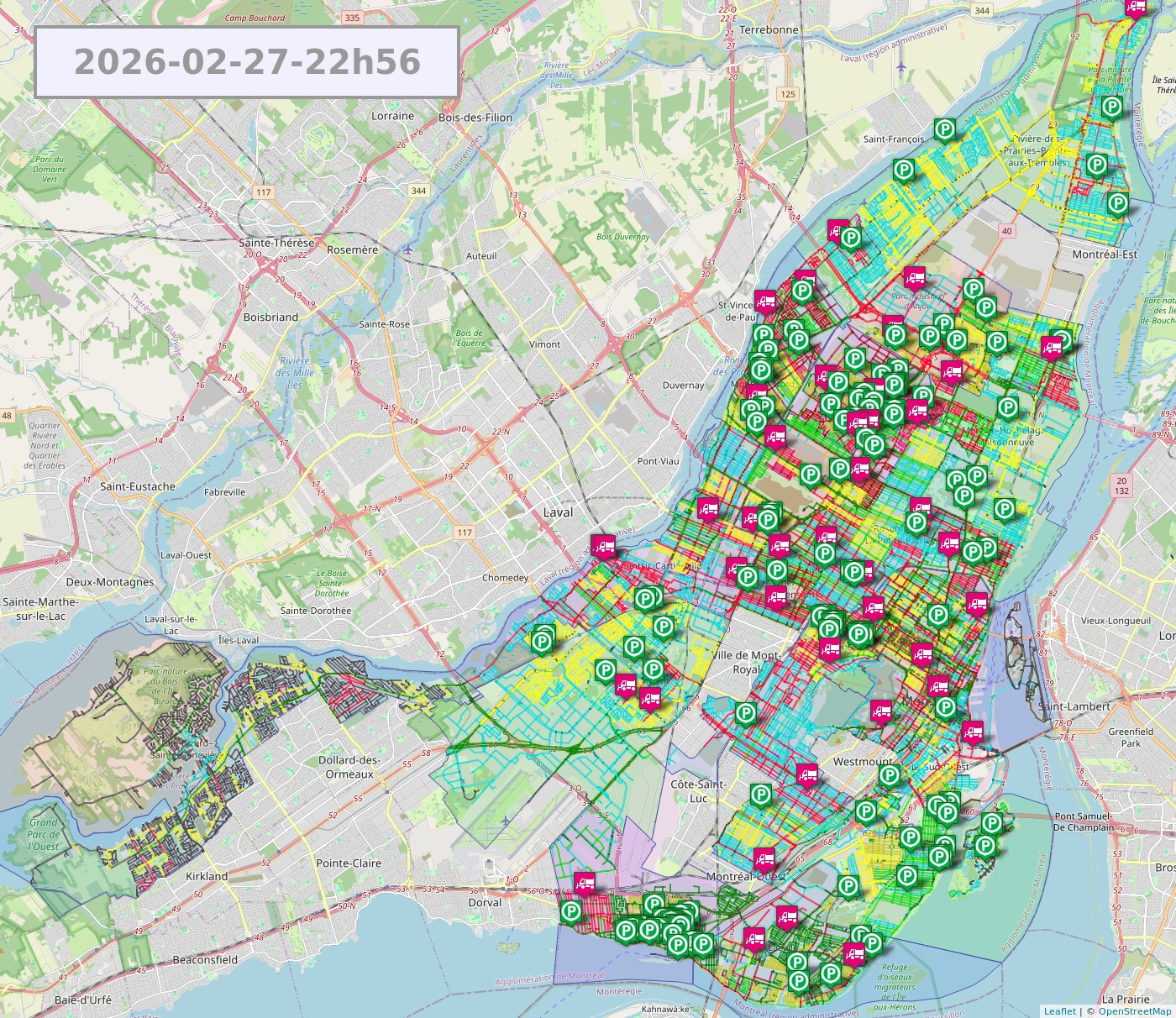Select the westernmost parking marker east of Dorval
This screenshot has width=1176, height=1018.
click(571, 911)
